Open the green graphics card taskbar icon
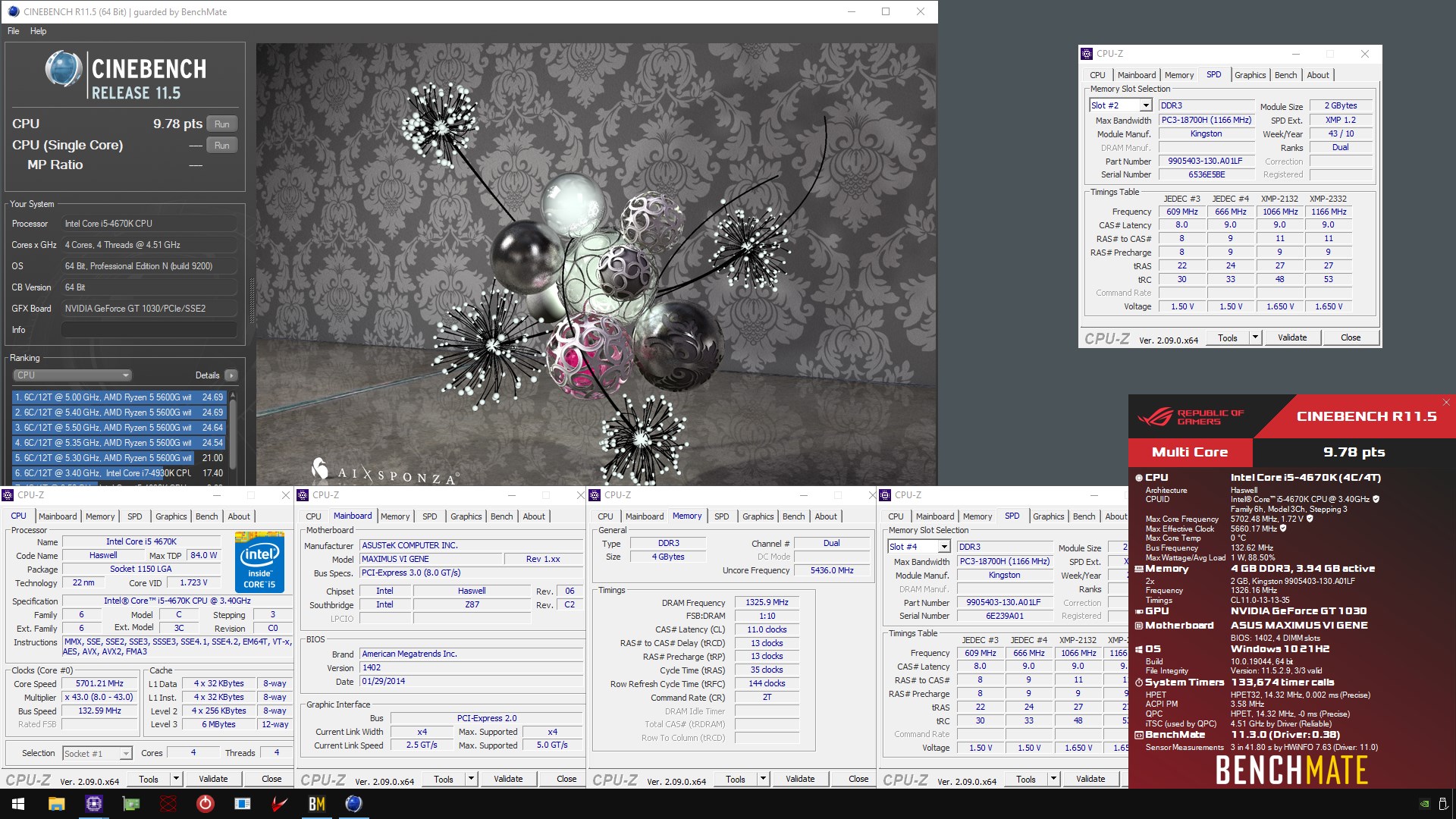The image size is (1456, 819). [131, 804]
